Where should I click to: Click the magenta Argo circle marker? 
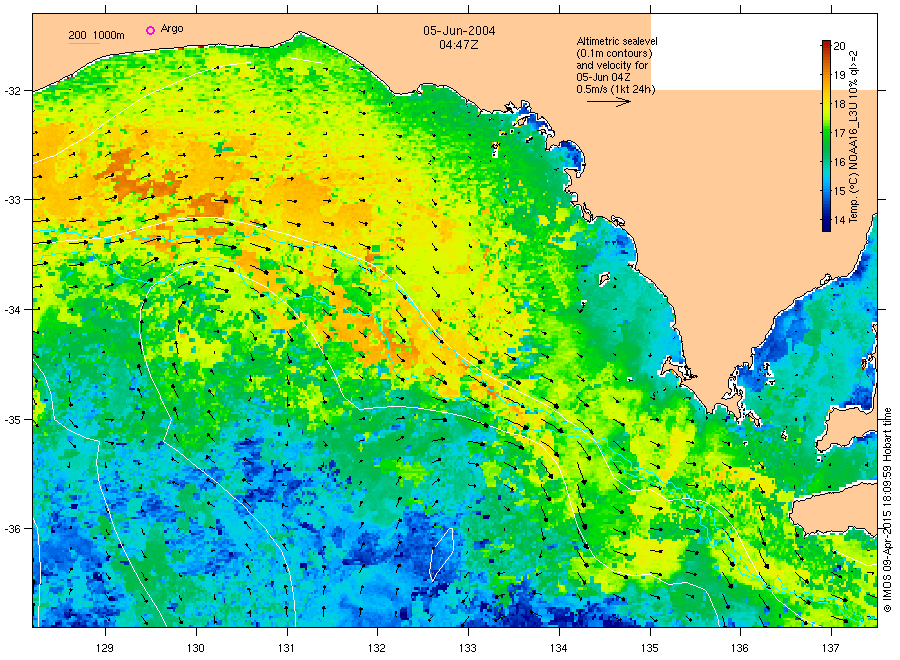coord(150,30)
